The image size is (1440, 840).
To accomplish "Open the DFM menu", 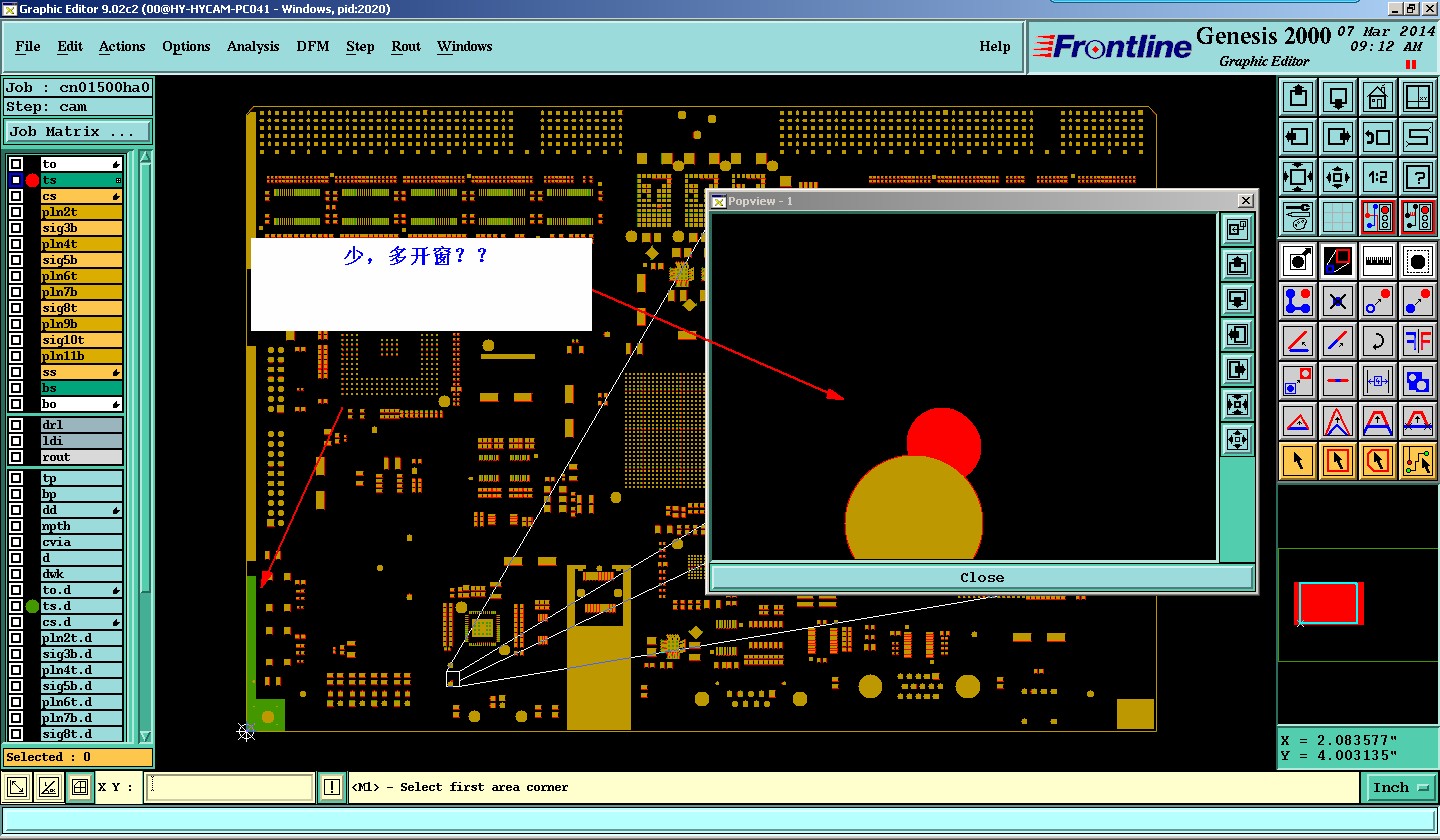I will (313, 47).
